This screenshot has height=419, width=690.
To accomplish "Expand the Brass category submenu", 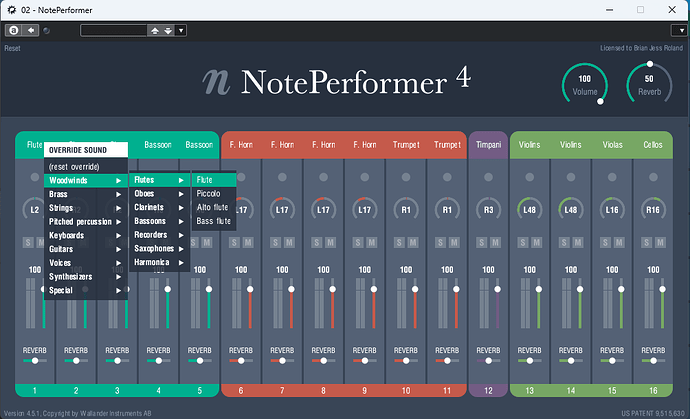I will [86, 194].
